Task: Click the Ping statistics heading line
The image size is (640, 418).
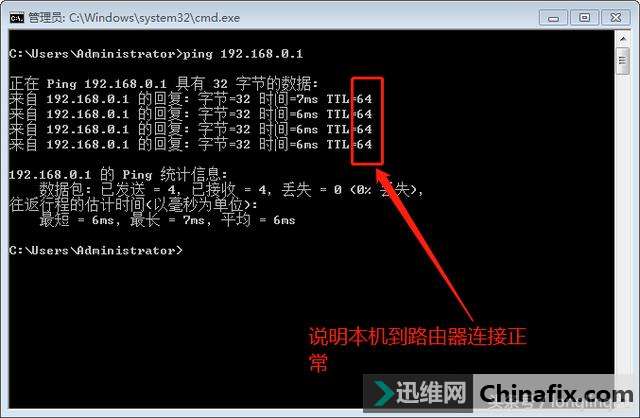Action: [x=118, y=175]
